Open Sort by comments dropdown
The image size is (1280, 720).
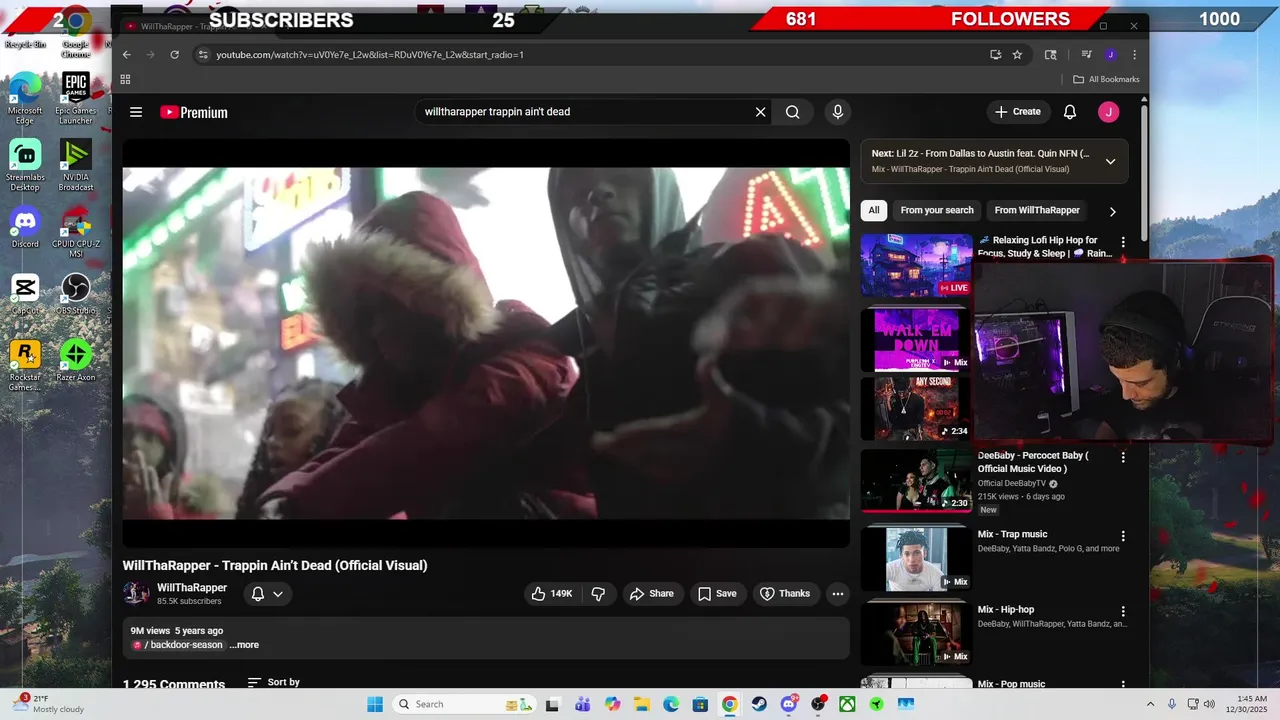[x=274, y=682]
